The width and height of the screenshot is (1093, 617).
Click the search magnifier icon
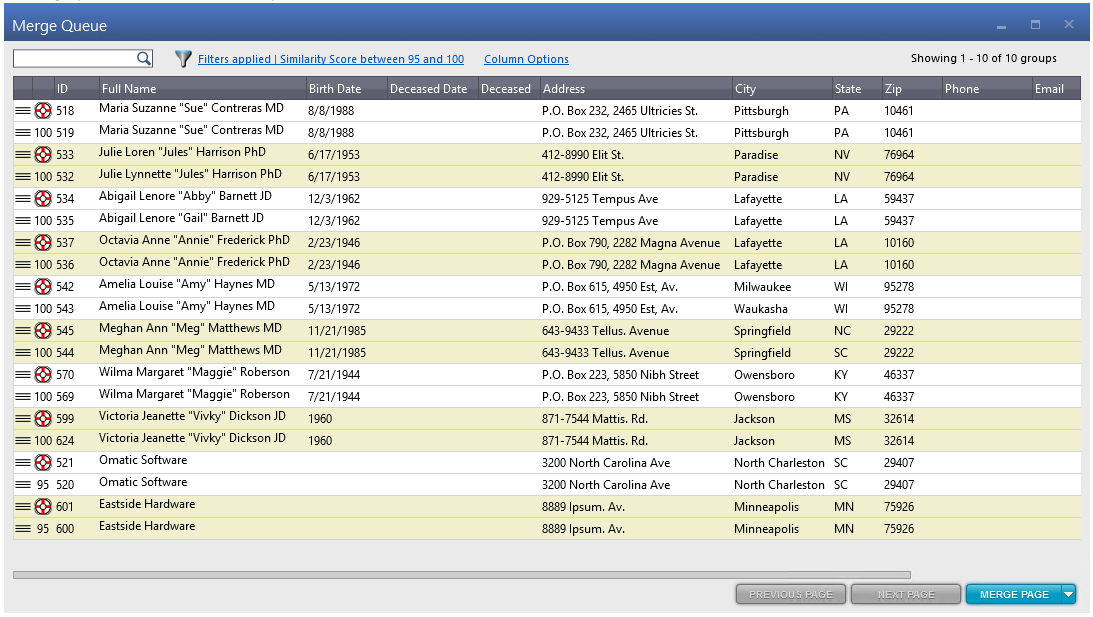(144, 59)
